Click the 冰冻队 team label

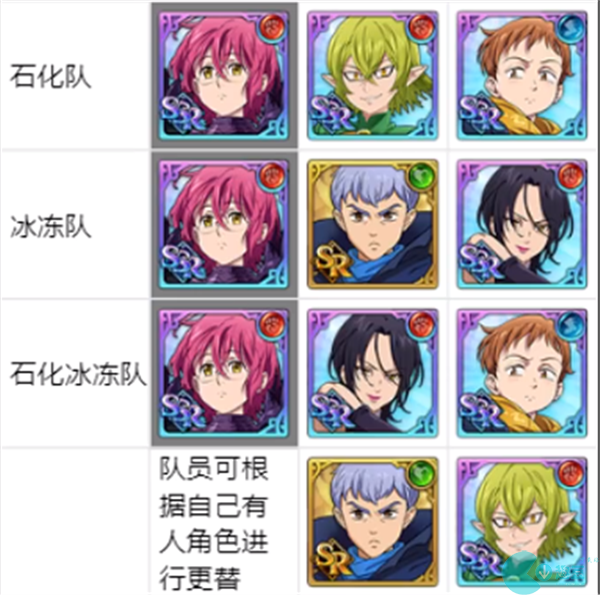[x=51, y=226]
